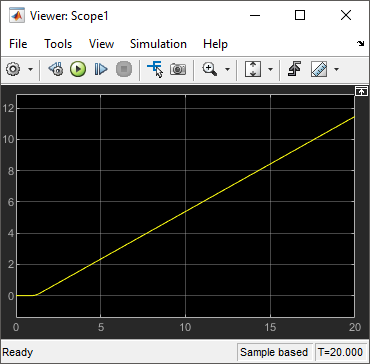
Task: Open the Help menu
Action: tap(215, 44)
